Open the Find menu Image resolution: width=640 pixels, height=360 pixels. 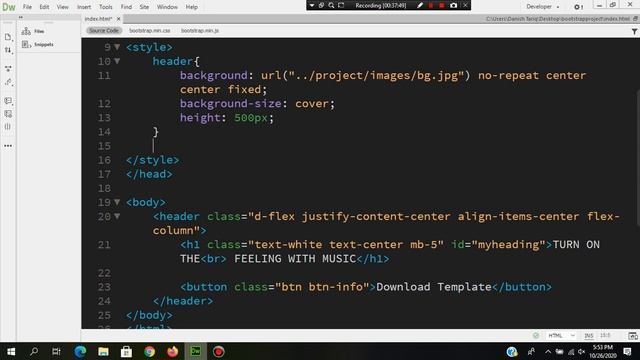click(x=126, y=7)
